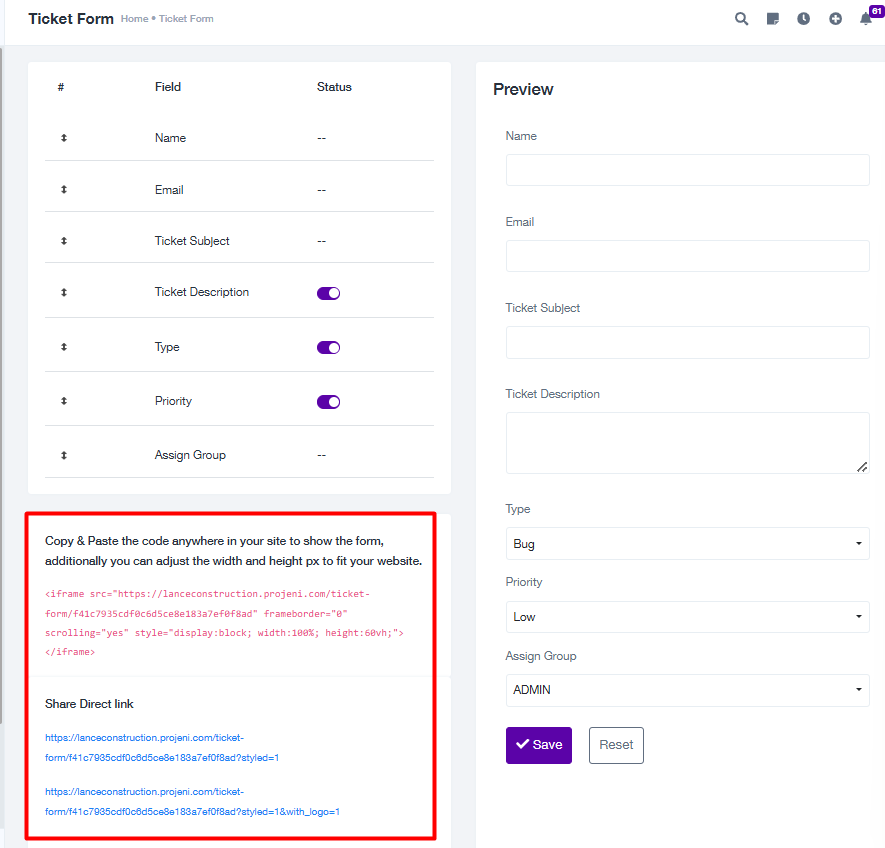Click the # column header
Viewport: 885px width, 848px height.
pos(61,87)
